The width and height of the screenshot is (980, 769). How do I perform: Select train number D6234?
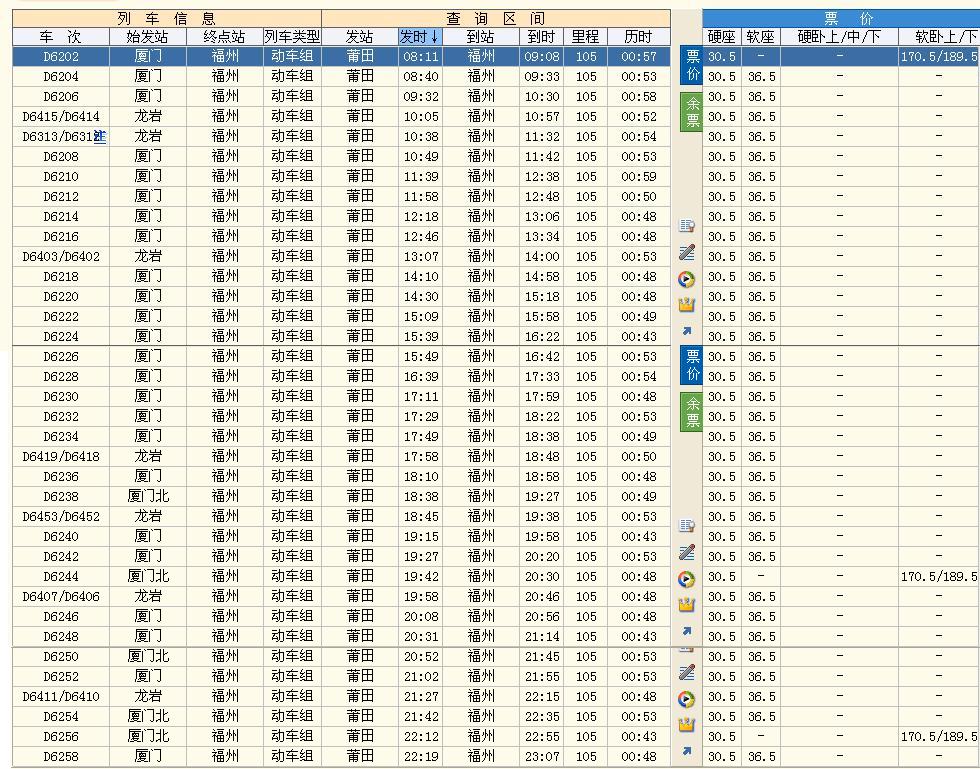coord(61,437)
